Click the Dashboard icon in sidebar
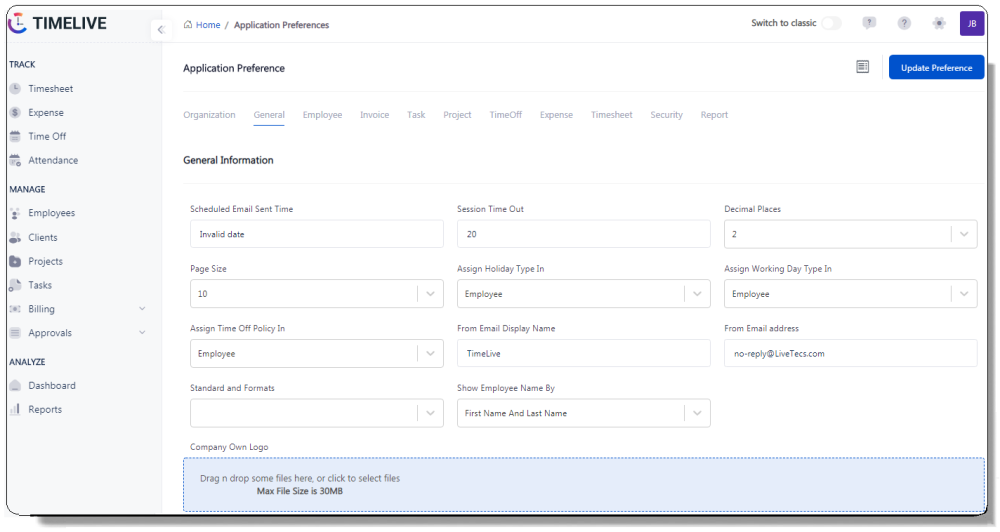This screenshot has width=1000, height=532. click(15, 386)
